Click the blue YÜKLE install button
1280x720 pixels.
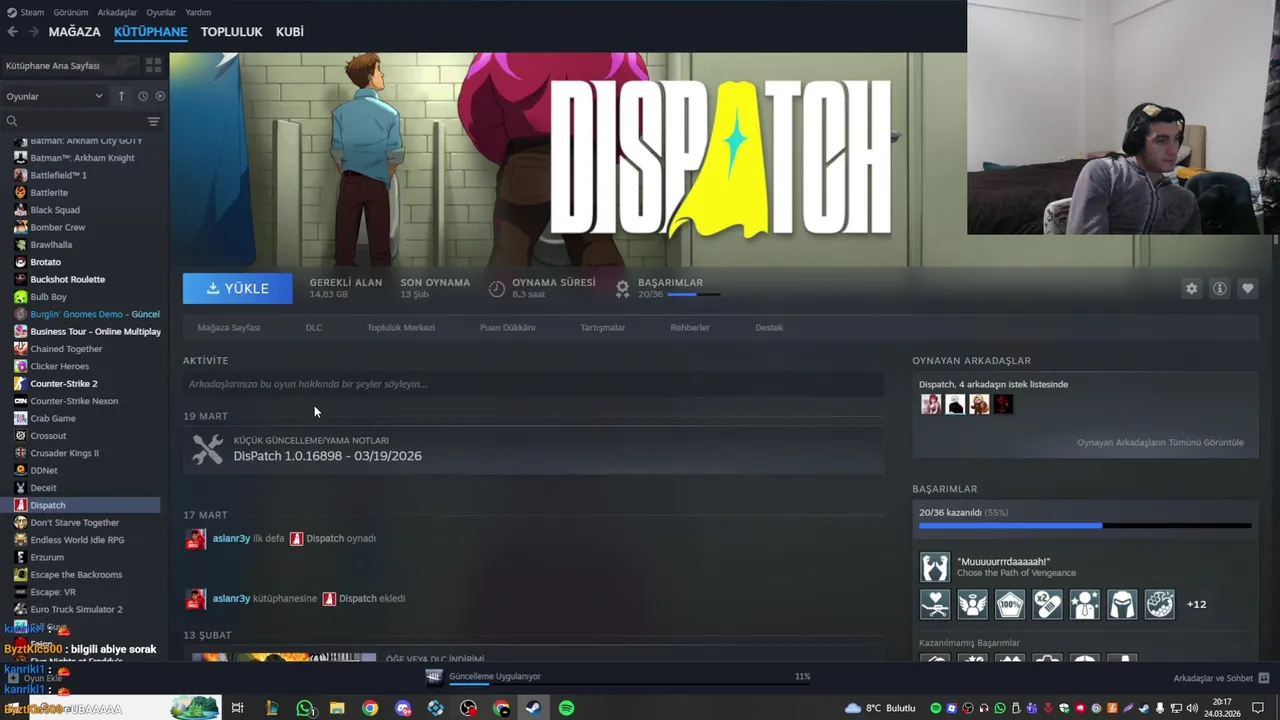238,288
